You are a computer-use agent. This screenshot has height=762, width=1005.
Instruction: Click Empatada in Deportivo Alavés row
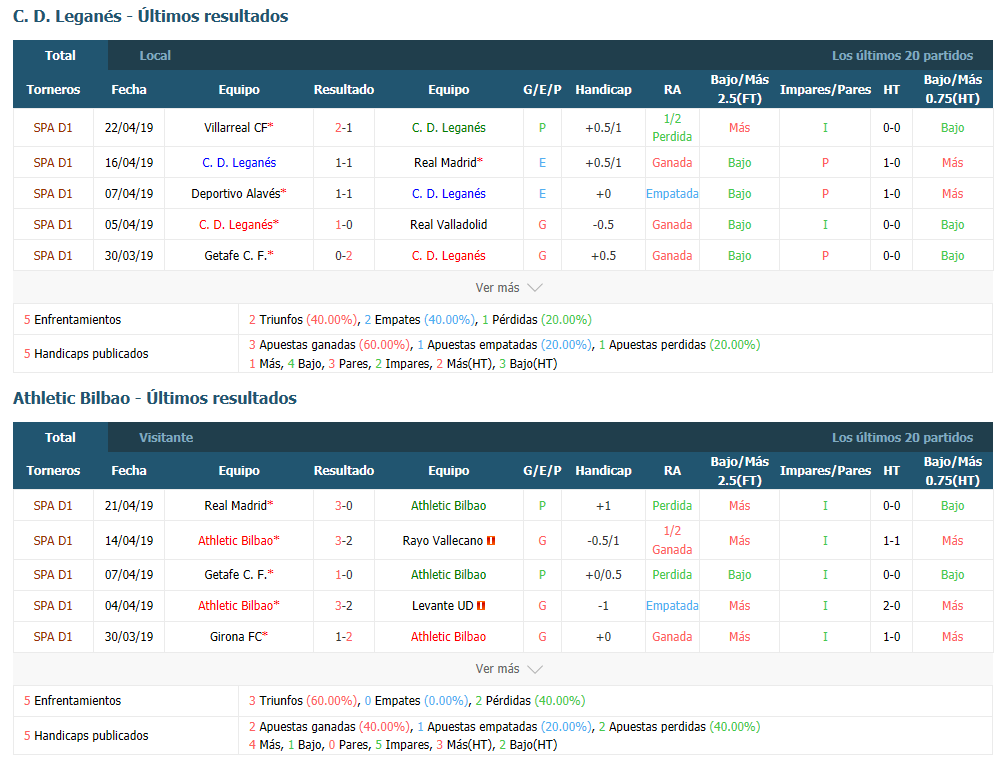672,194
